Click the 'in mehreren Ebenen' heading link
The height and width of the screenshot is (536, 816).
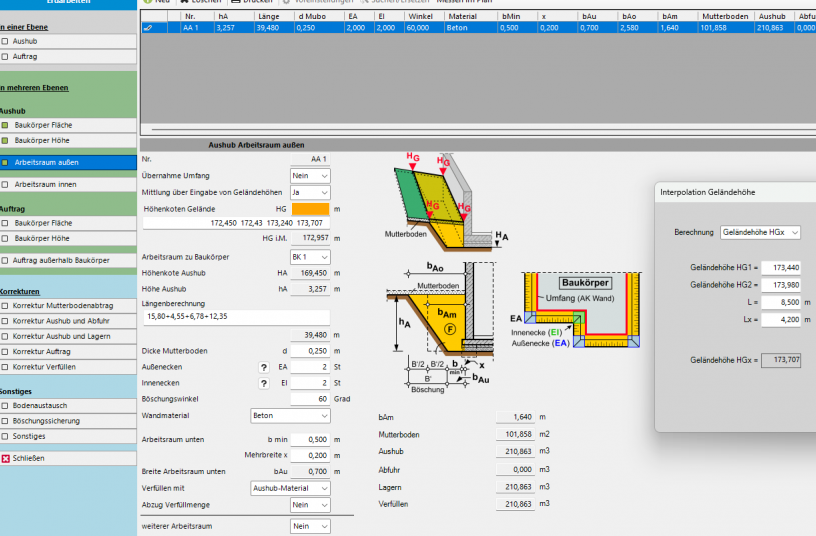[x=34, y=88]
